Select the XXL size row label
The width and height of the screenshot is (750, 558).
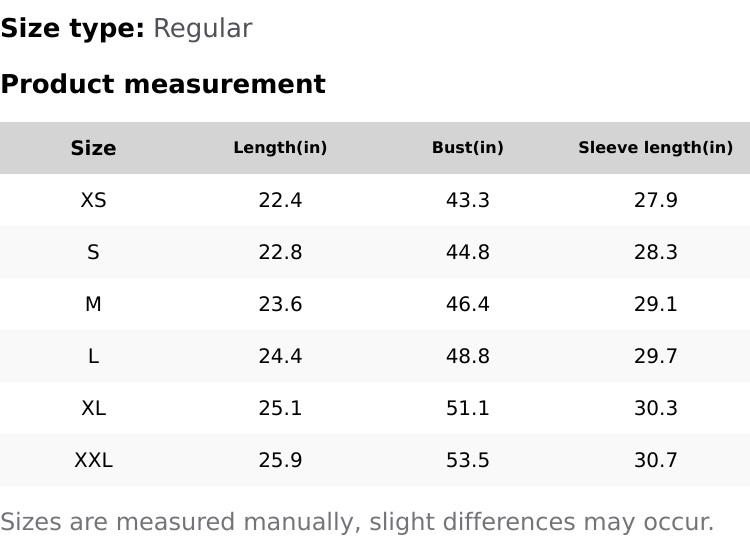coord(93,460)
